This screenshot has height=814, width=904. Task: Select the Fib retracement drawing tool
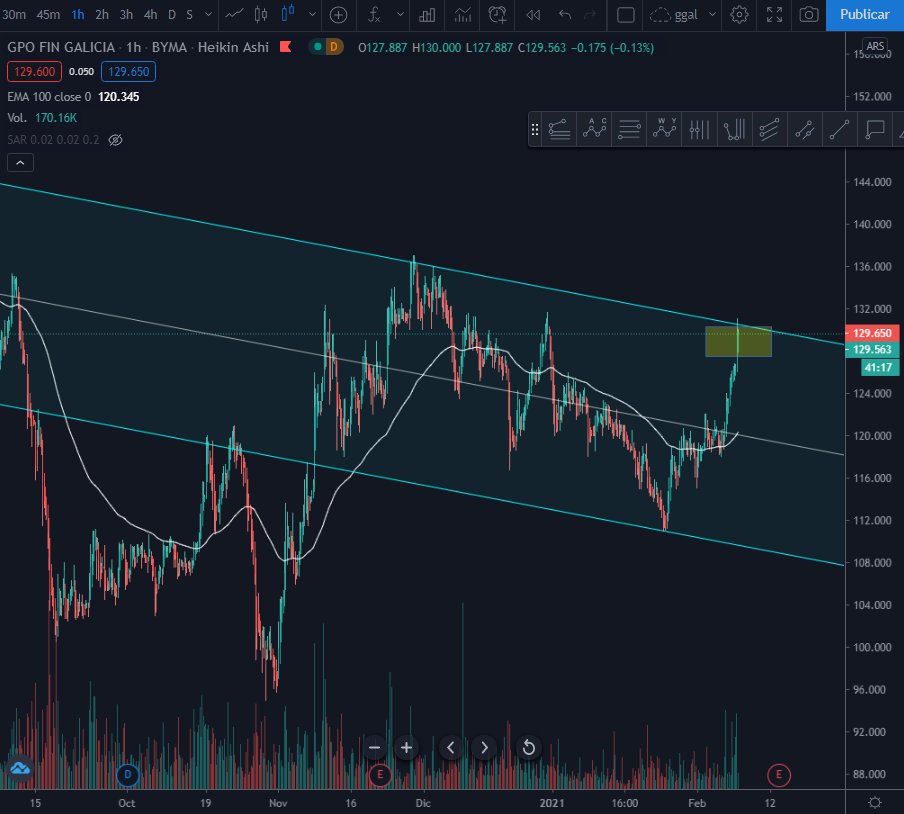click(559, 130)
